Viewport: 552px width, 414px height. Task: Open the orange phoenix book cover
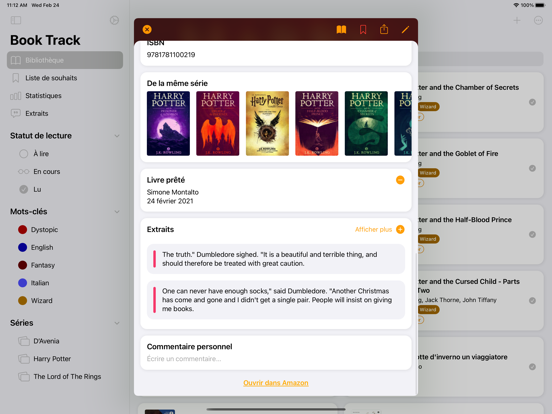pos(218,124)
